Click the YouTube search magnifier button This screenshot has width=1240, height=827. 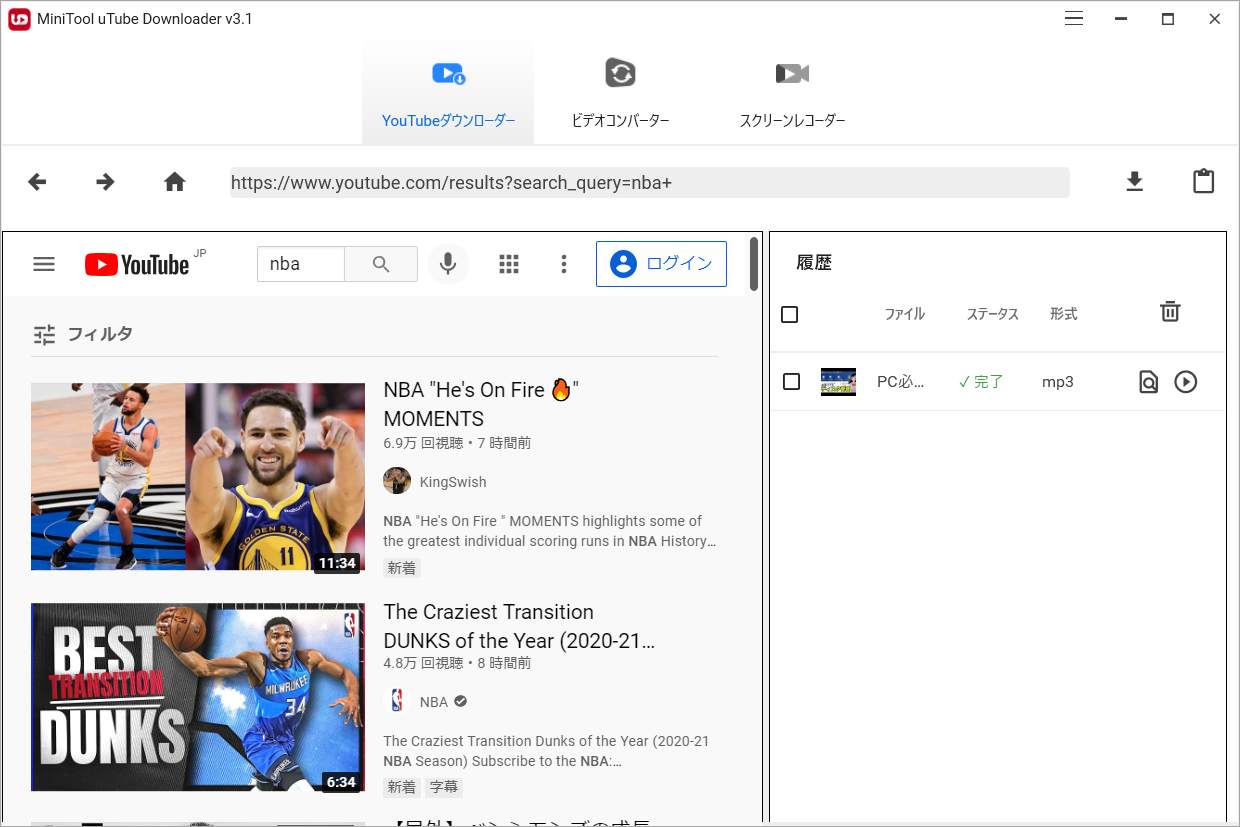(x=381, y=264)
